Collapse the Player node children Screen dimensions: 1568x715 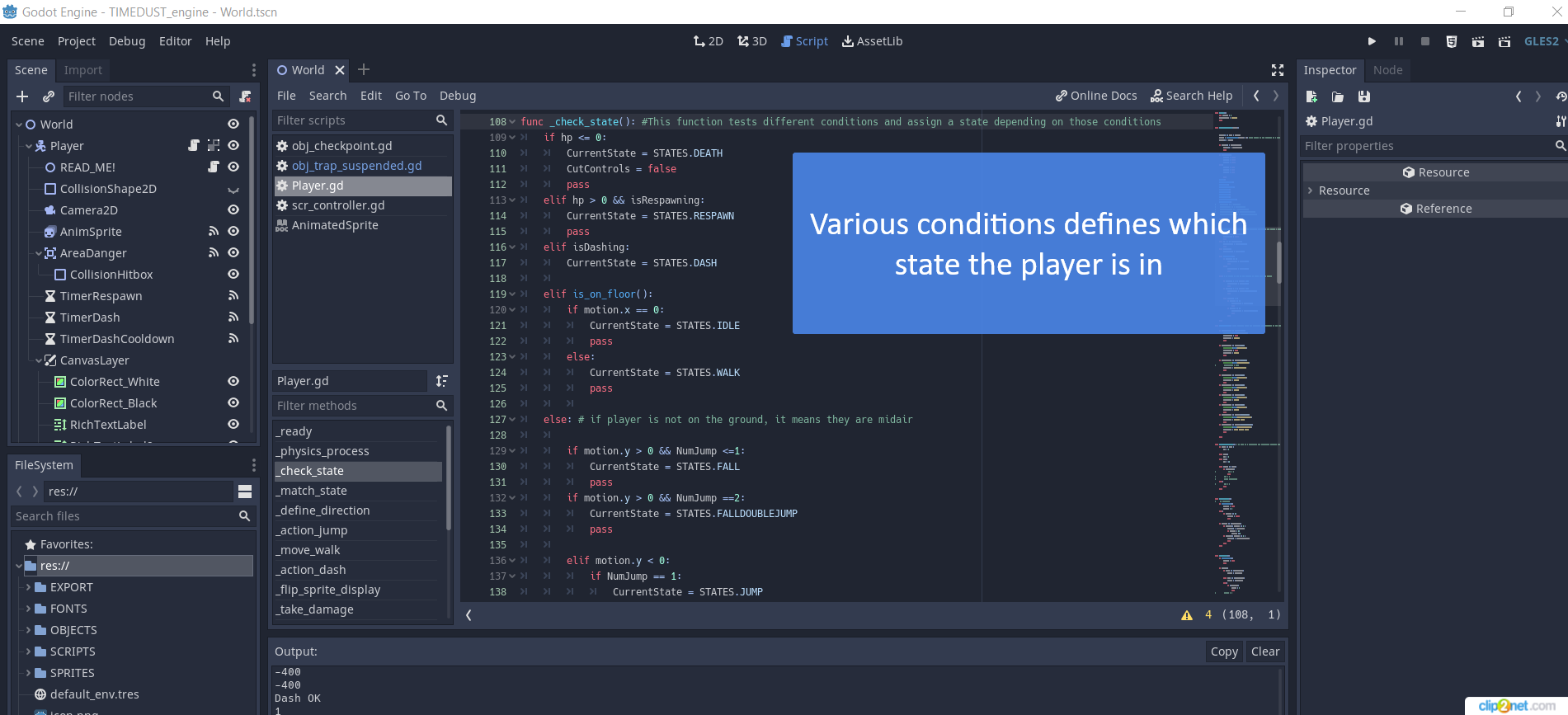[29, 146]
